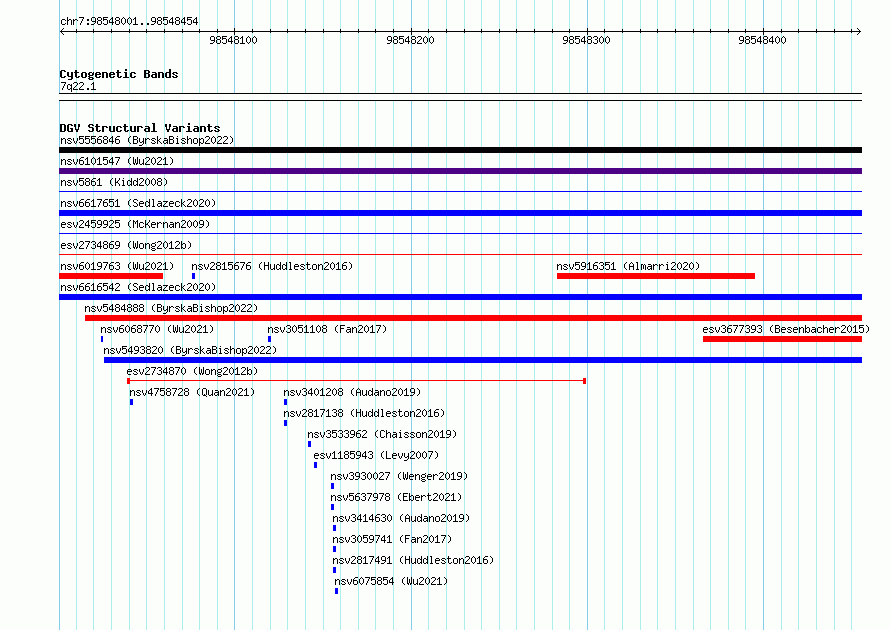The height and width of the screenshot is (630, 890).
Task: Click the blue nsv6068770 marker
Action: coord(102,339)
